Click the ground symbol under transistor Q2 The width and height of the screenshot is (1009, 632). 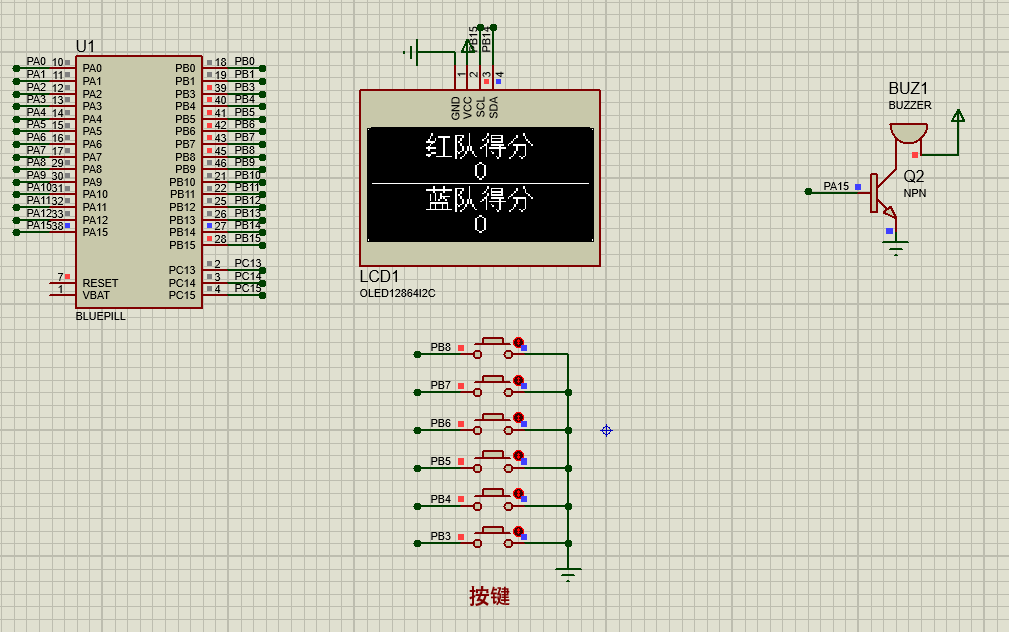pyautogui.click(x=895, y=246)
